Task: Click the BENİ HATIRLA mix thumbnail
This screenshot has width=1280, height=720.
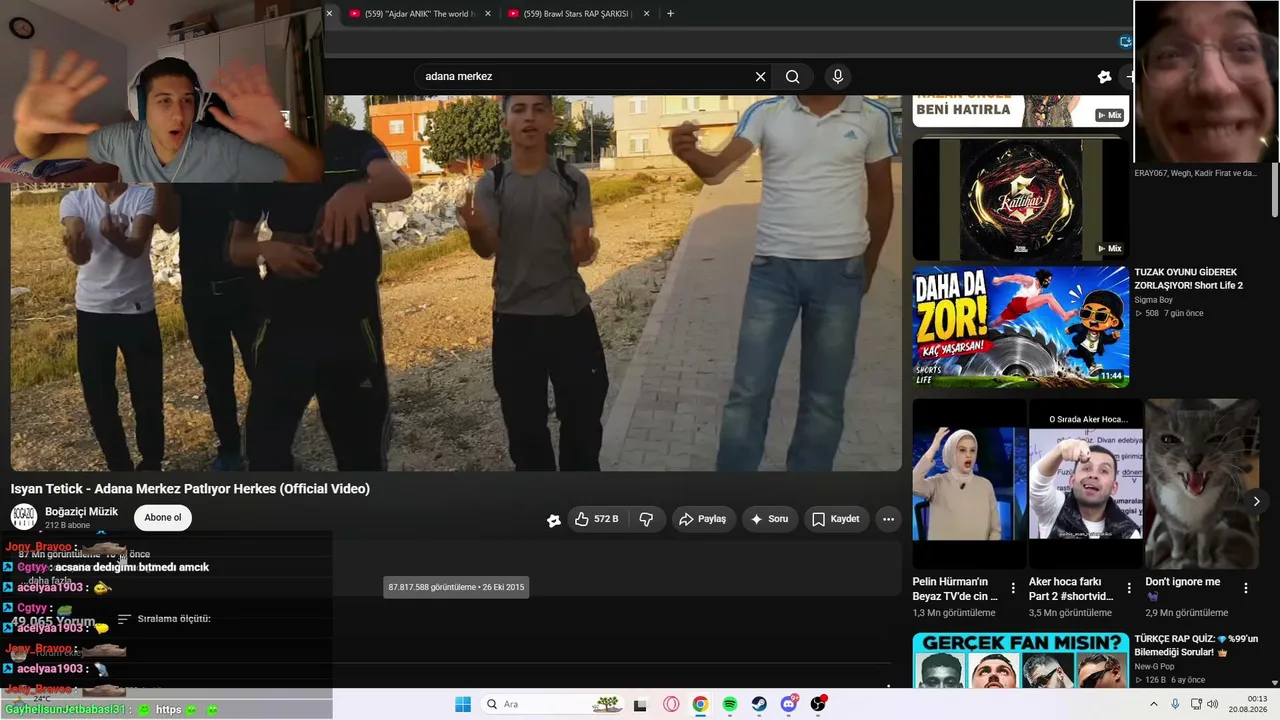Action: pos(1020,111)
